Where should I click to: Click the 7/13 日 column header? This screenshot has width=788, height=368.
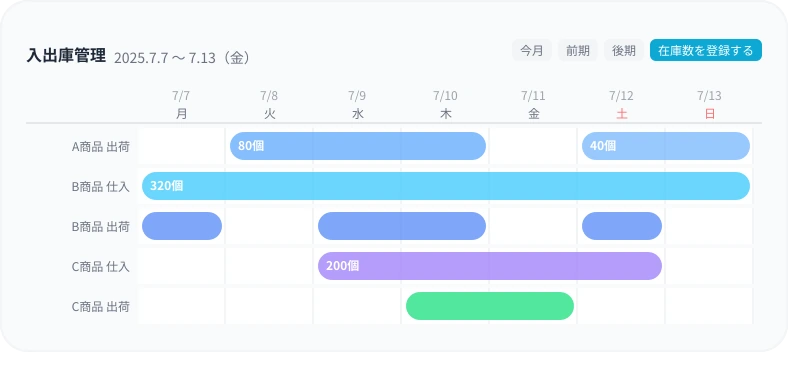710,105
